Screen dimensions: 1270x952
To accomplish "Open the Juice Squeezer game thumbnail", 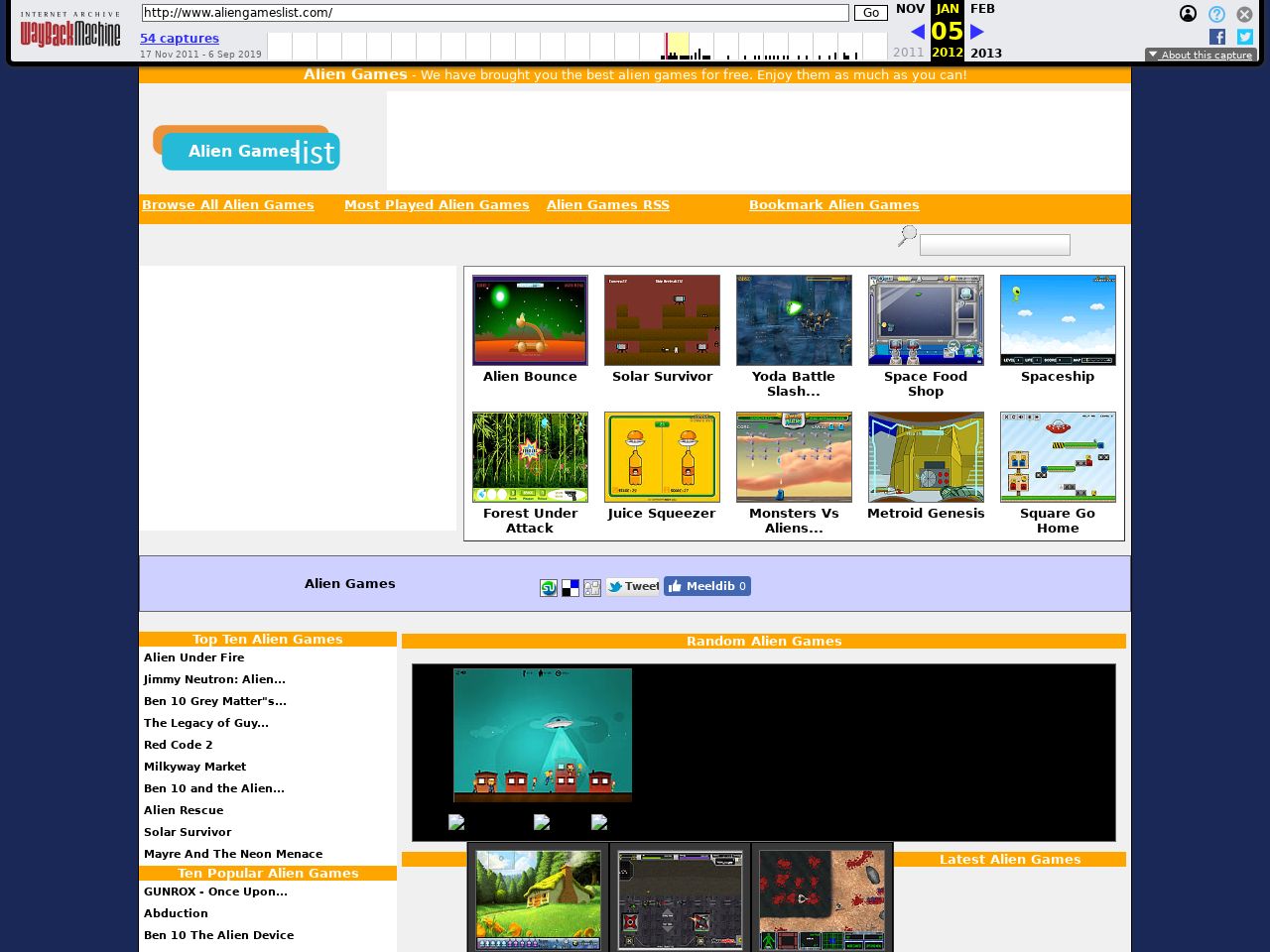I will tap(662, 457).
